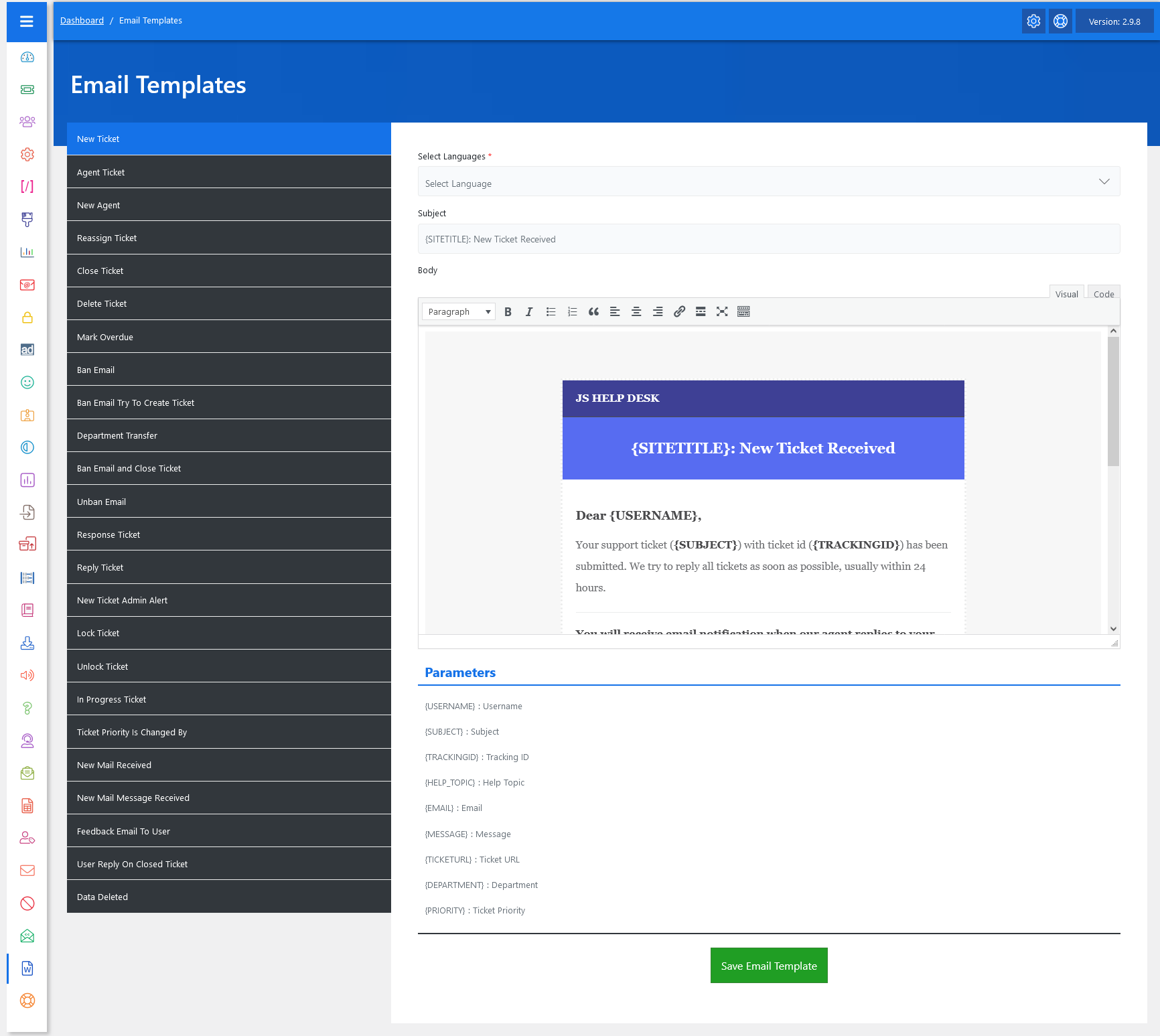Open the Department Transfer template
This screenshot has width=1160, height=1036.
point(228,435)
